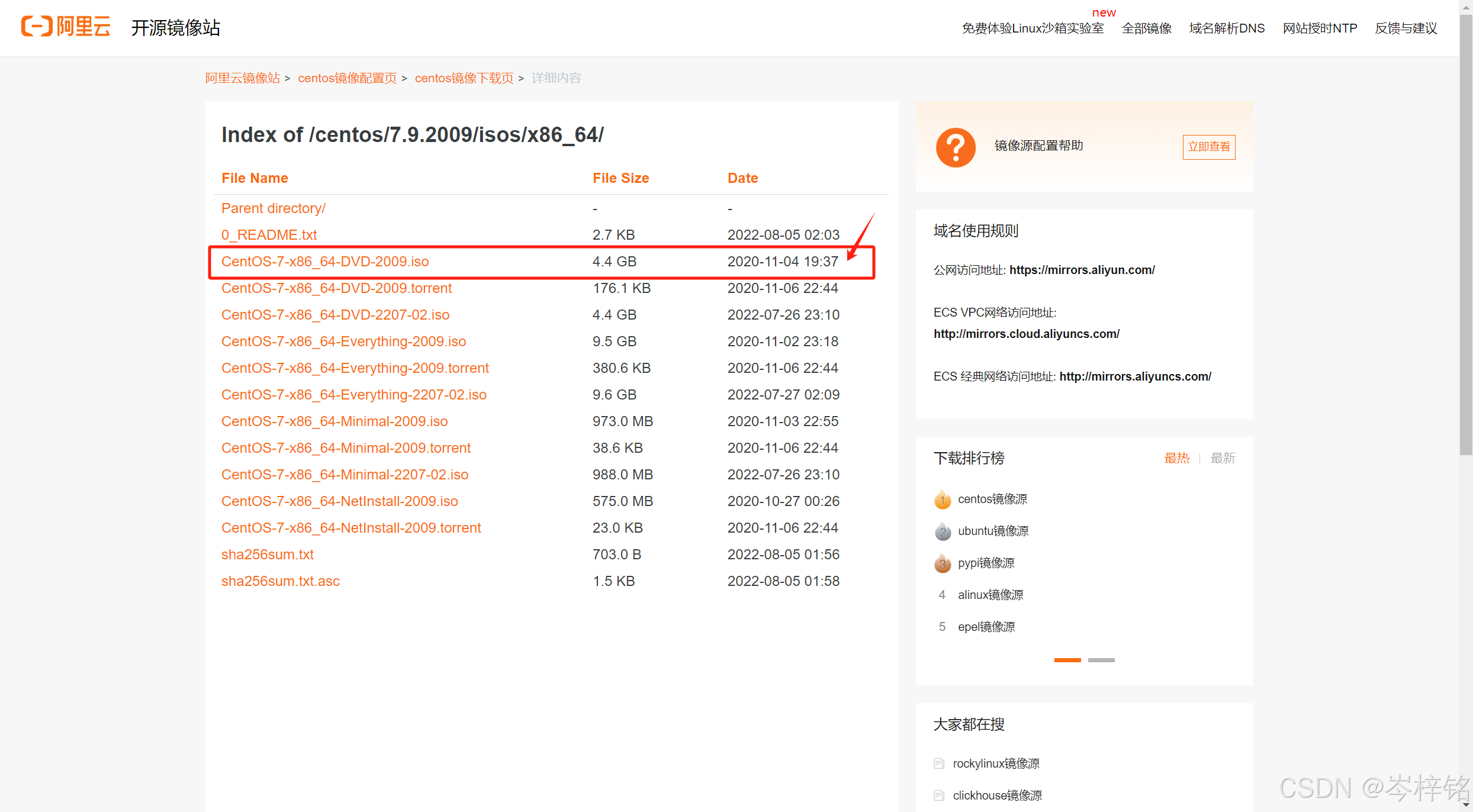Open 免费体验Linux沙箱实验室 menu item
Viewport: 1473px width, 812px height.
[x=1033, y=28]
